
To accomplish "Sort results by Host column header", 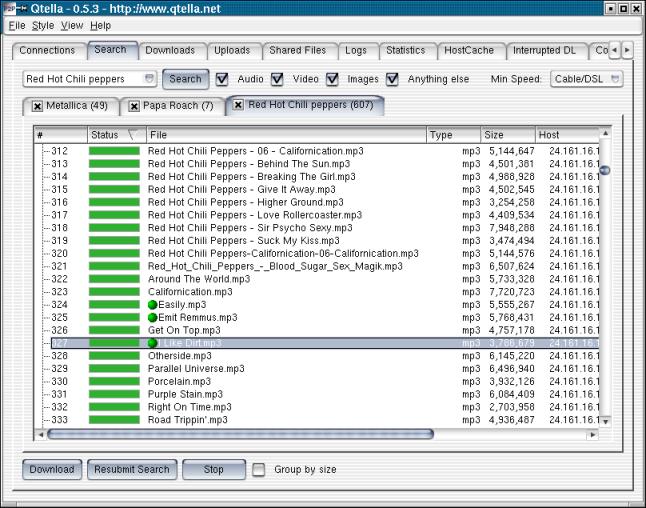I will pos(567,135).
